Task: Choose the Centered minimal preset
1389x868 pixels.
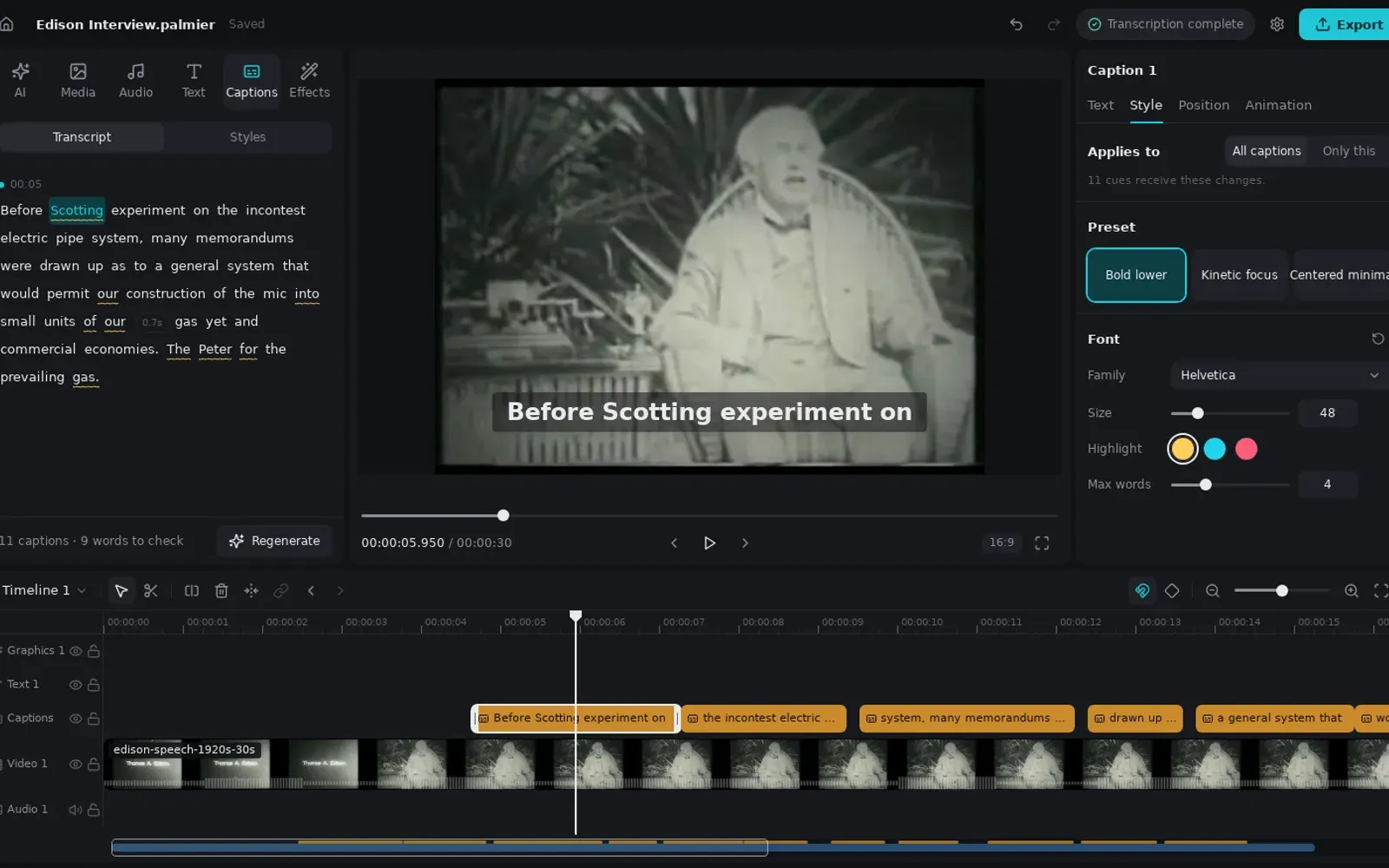Action: coord(1340,275)
